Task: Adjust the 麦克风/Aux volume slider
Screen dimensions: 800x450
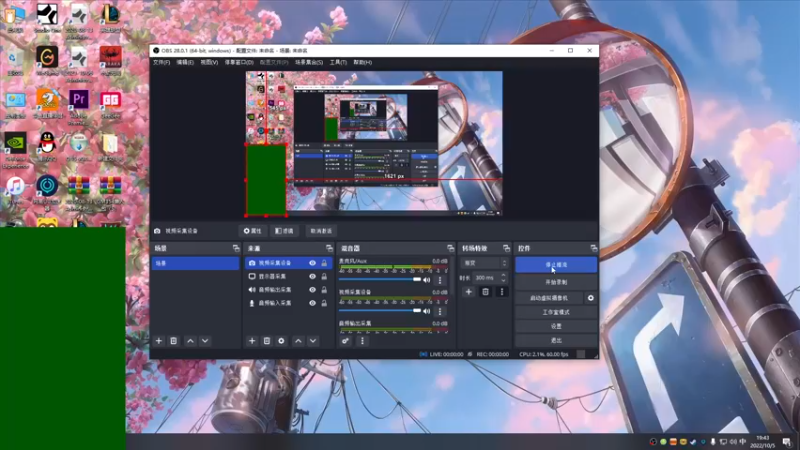Action: pyautogui.click(x=380, y=280)
